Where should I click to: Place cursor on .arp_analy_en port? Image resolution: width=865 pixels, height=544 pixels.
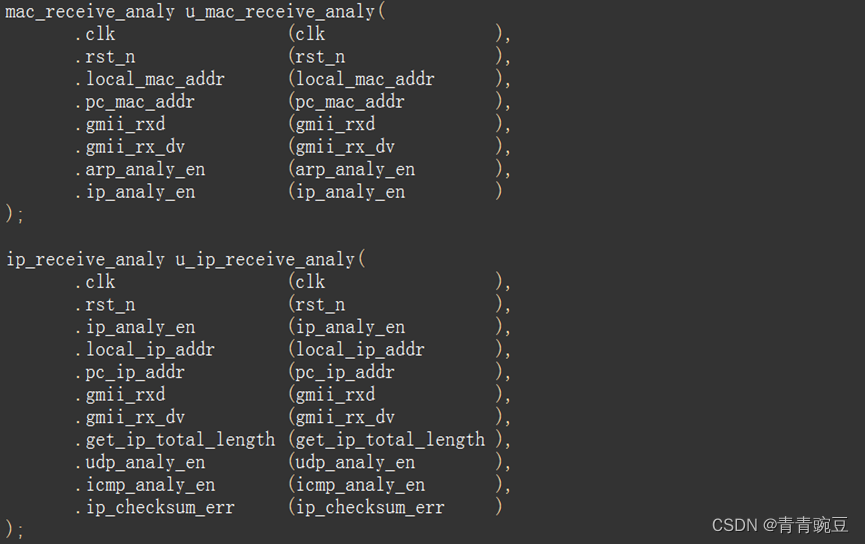coord(140,169)
